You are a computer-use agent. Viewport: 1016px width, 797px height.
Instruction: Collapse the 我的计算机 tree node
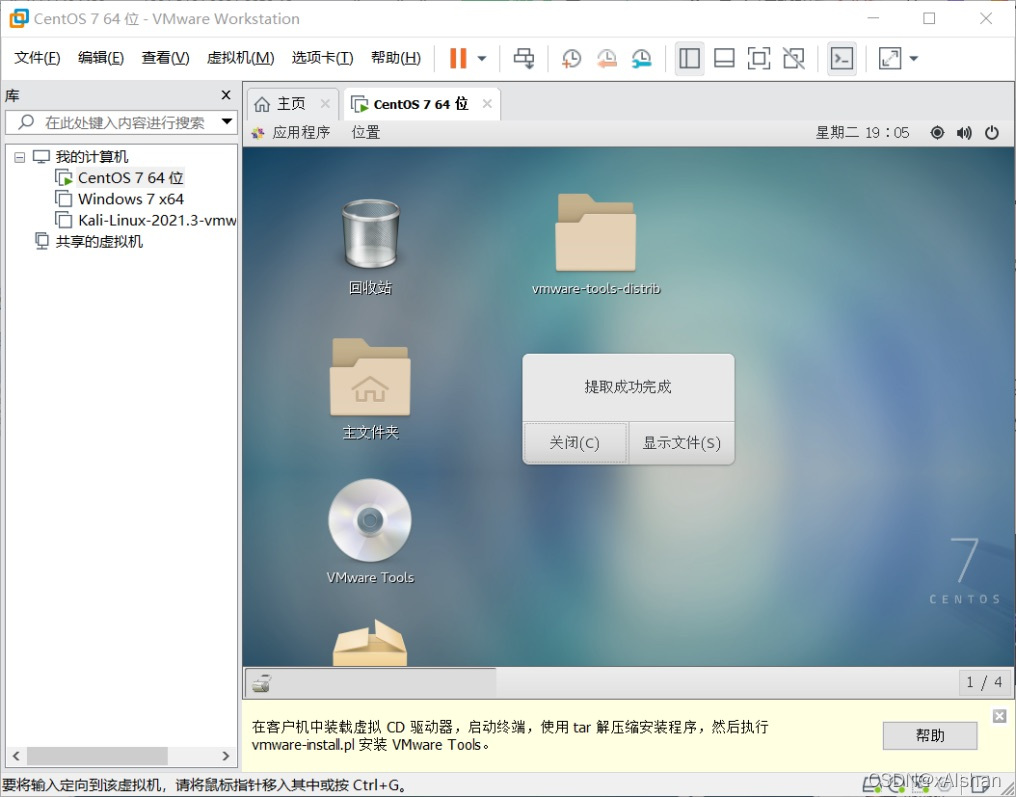(x=19, y=157)
